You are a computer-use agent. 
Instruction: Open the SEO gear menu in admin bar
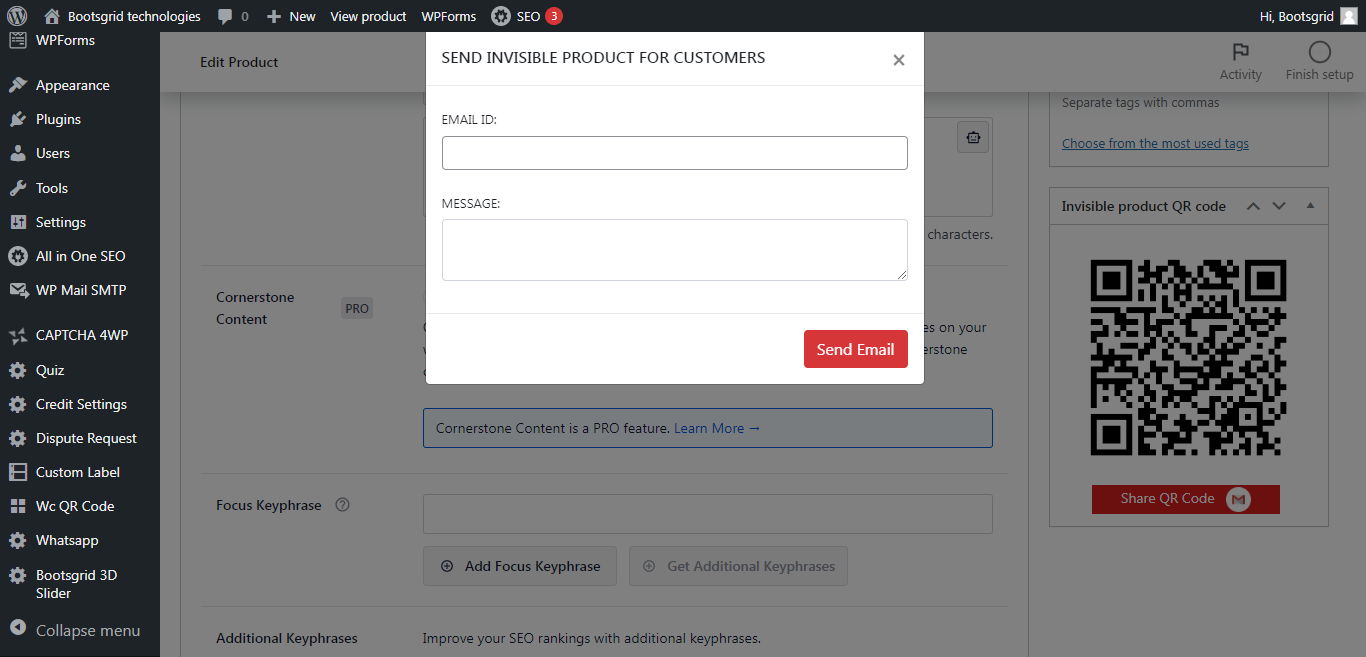pos(527,16)
